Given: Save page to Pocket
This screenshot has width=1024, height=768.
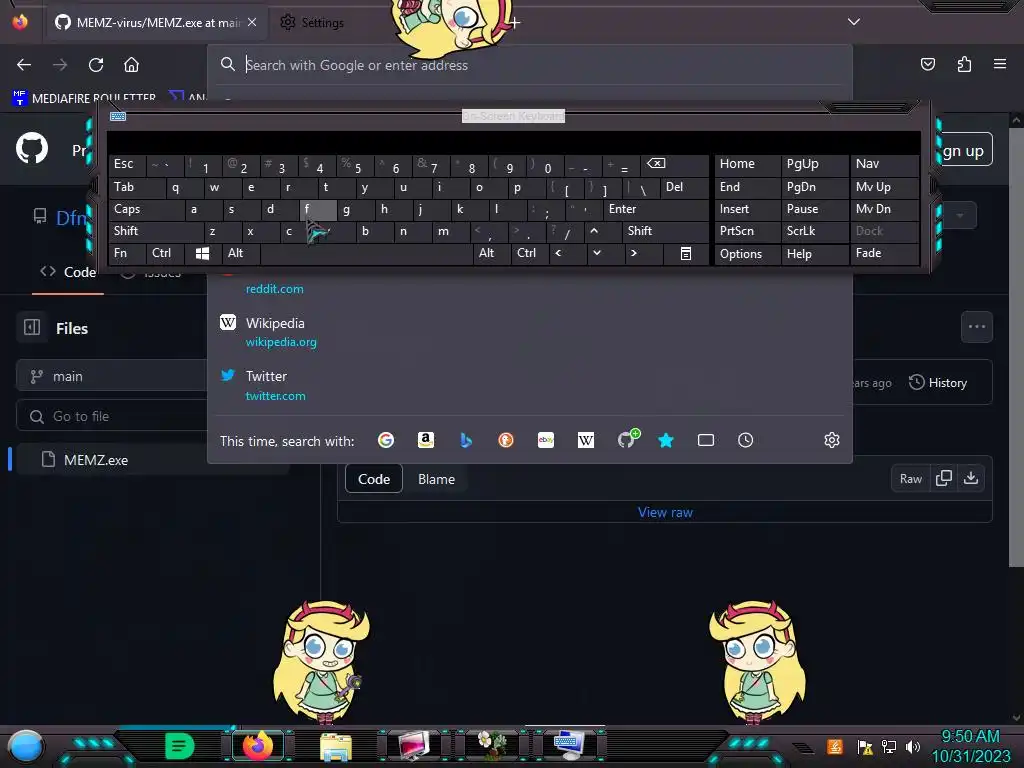Looking at the screenshot, I should point(927,64).
